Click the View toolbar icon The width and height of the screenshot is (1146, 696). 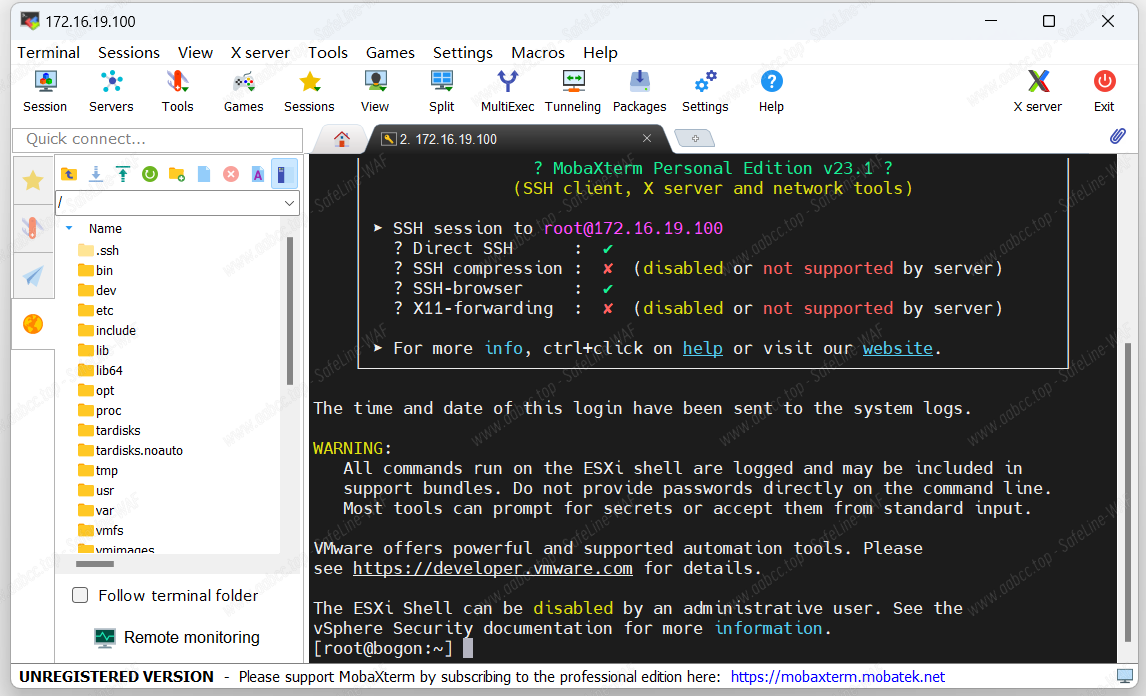click(x=375, y=91)
